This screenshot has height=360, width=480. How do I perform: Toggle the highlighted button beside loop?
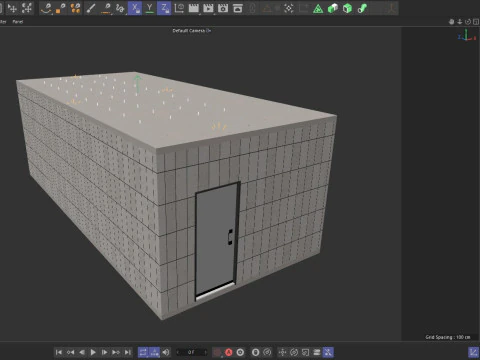[x=154, y=352]
